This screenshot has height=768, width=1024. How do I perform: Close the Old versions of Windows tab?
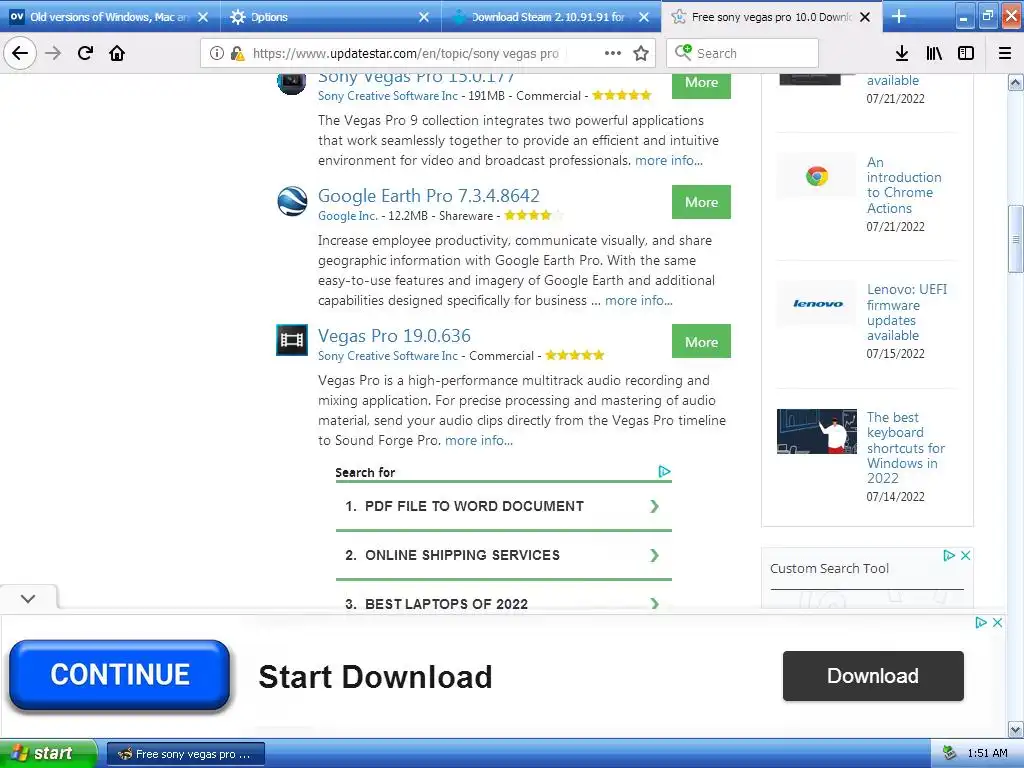tap(203, 17)
